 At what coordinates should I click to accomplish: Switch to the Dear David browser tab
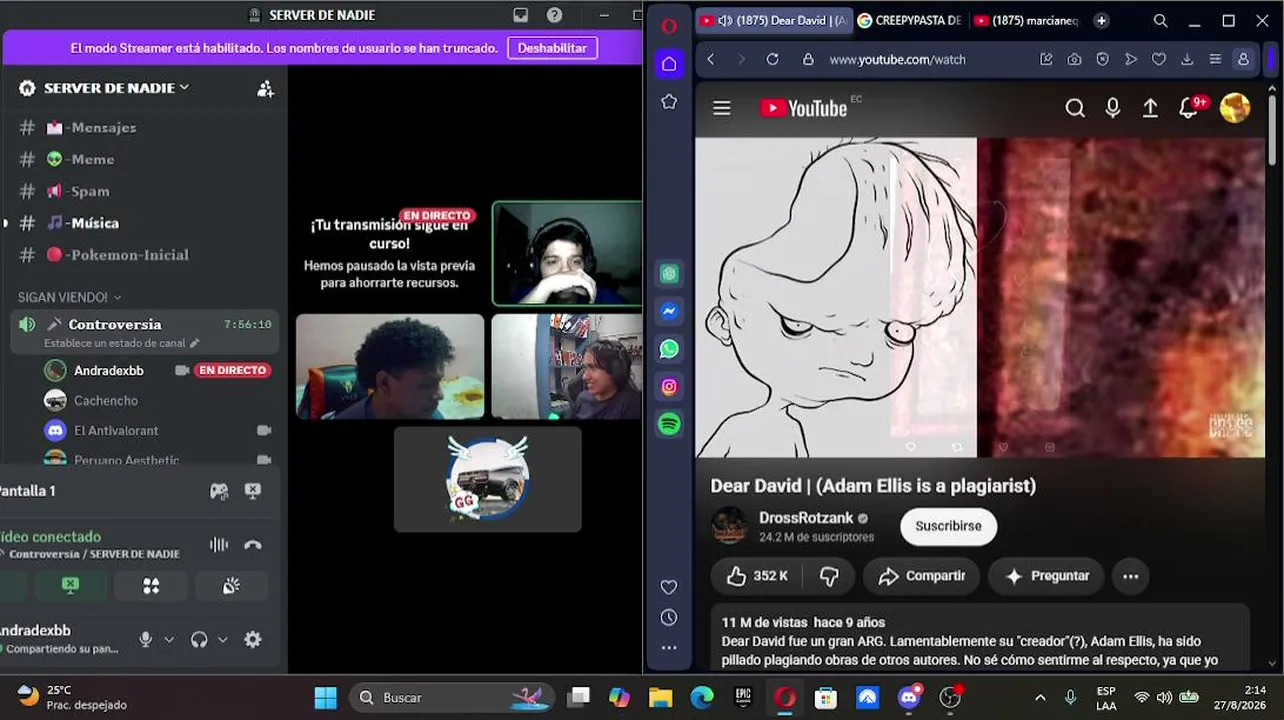pos(773,20)
